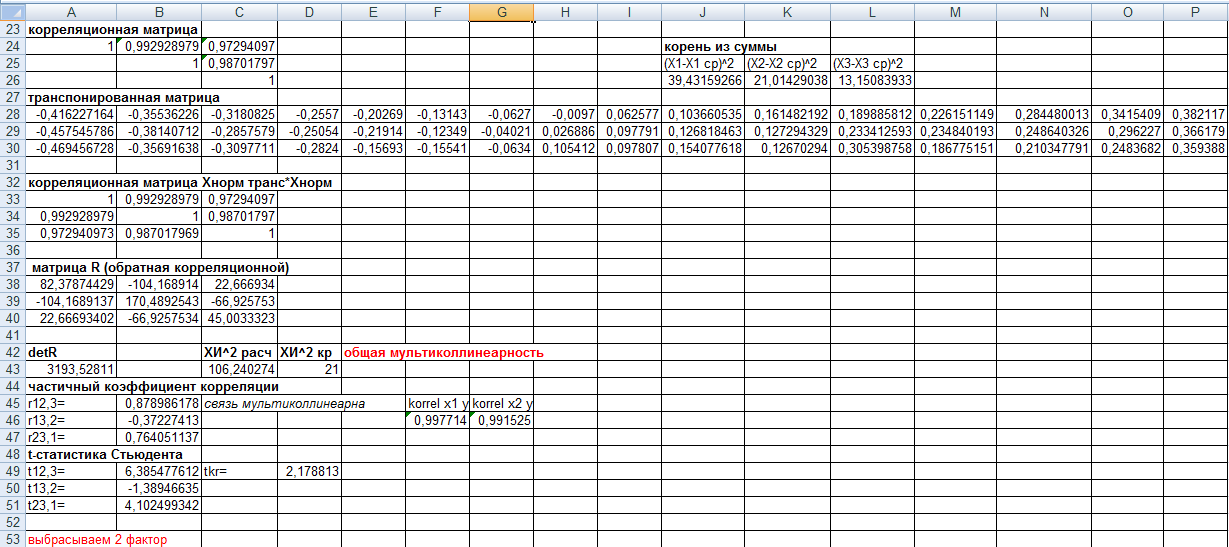Click value 0,764051137
The height and width of the screenshot is (547, 1229).
pos(158,438)
